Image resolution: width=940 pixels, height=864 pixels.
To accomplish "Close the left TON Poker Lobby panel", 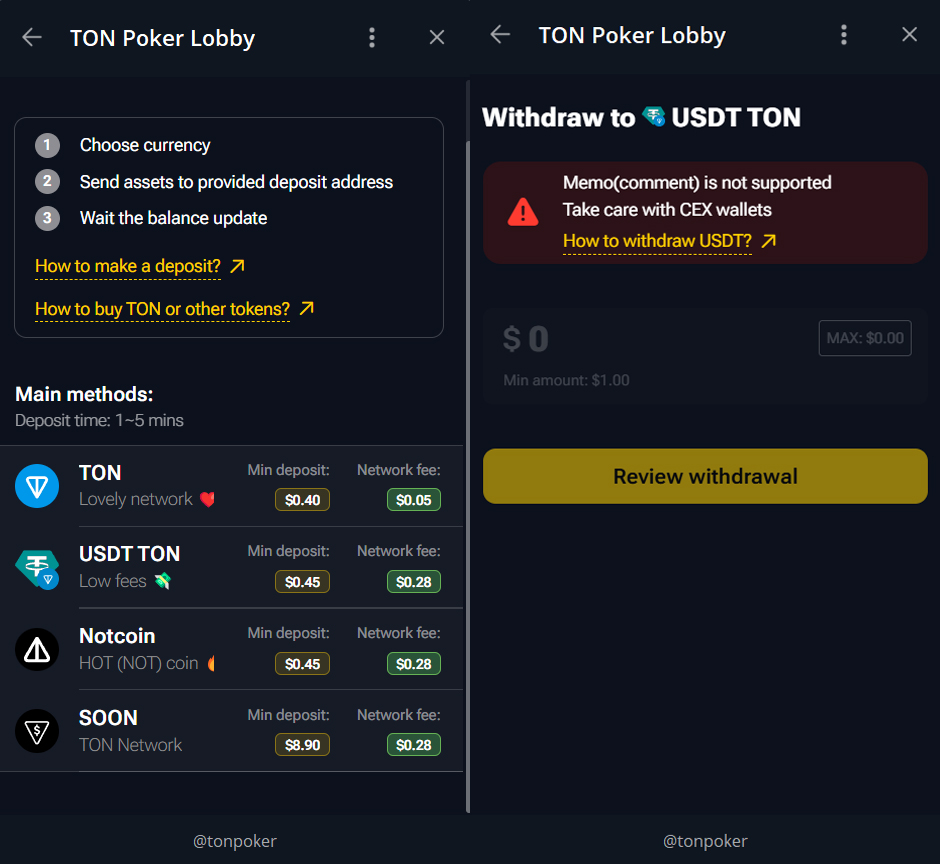I will 437,38.
